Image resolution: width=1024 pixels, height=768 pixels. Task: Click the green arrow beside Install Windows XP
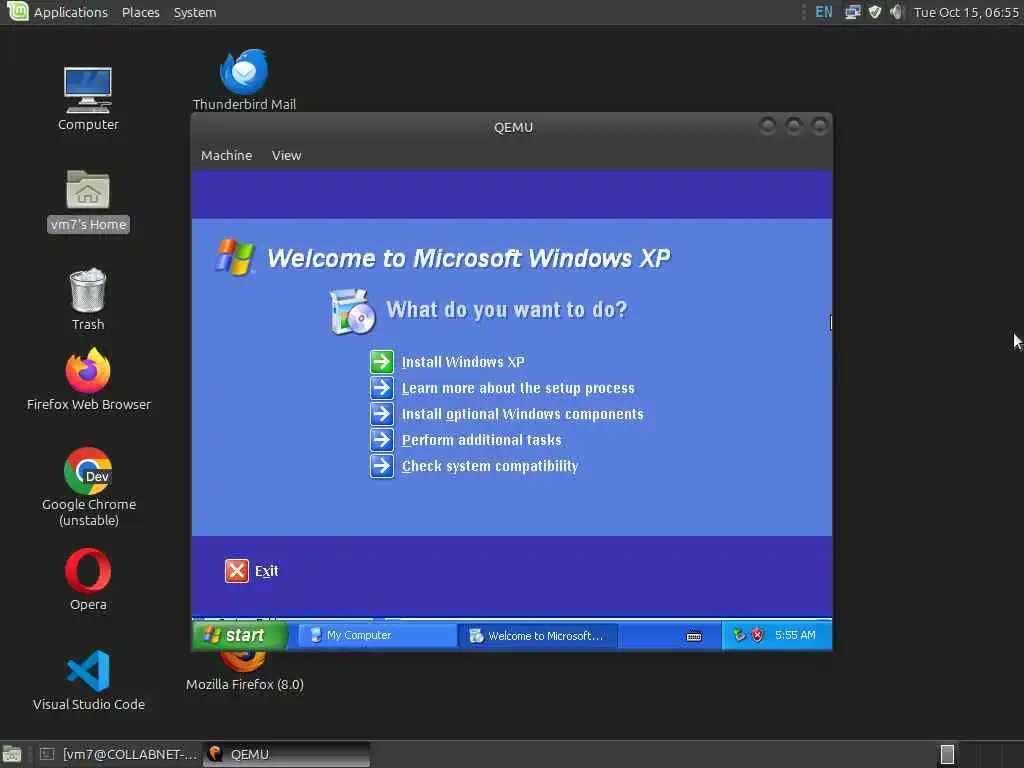pos(382,362)
